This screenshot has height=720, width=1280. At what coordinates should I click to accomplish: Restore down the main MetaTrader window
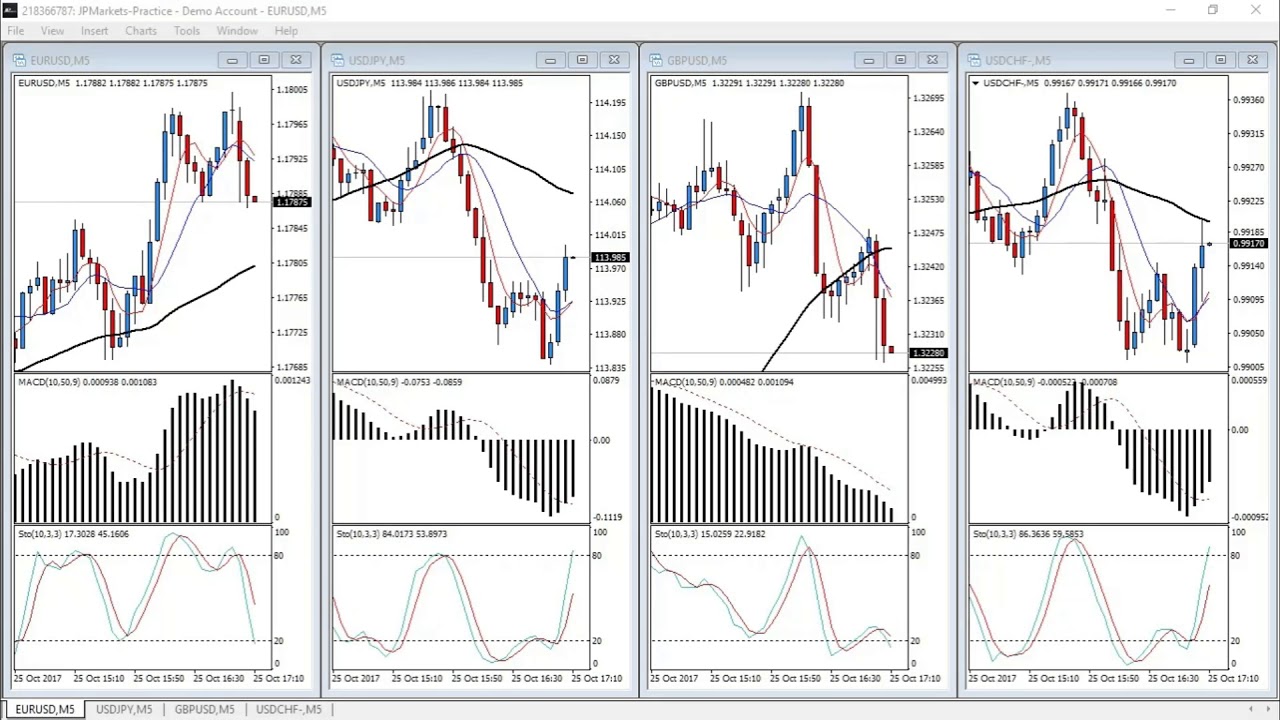click(1213, 10)
